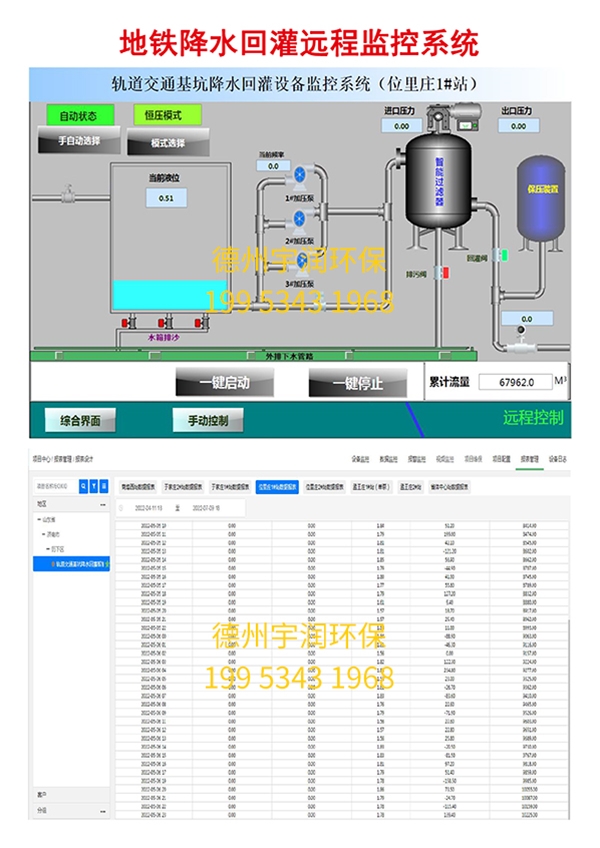Click the blue 保压装置 pressure tank

point(541,188)
